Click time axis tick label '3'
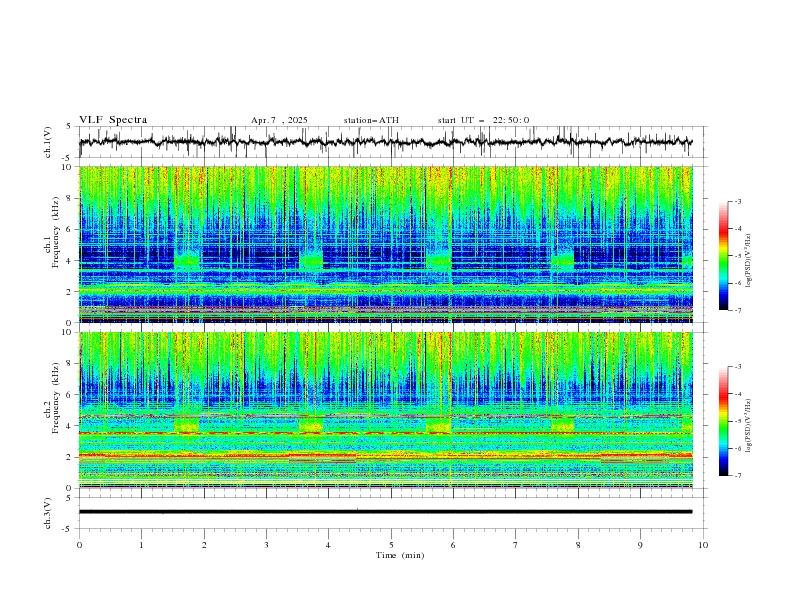 tap(266, 545)
